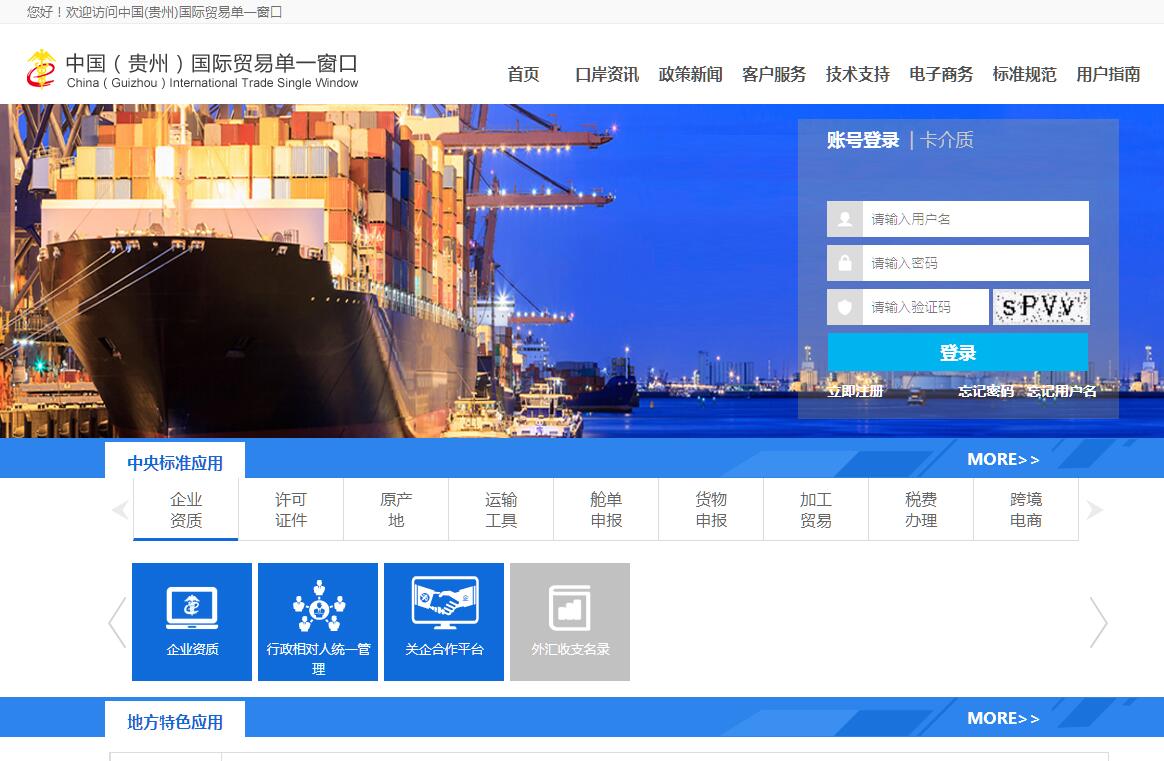This screenshot has height=761, width=1164.
Task: Open the greyed 外汇收支名录 tile
Action: pos(570,621)
